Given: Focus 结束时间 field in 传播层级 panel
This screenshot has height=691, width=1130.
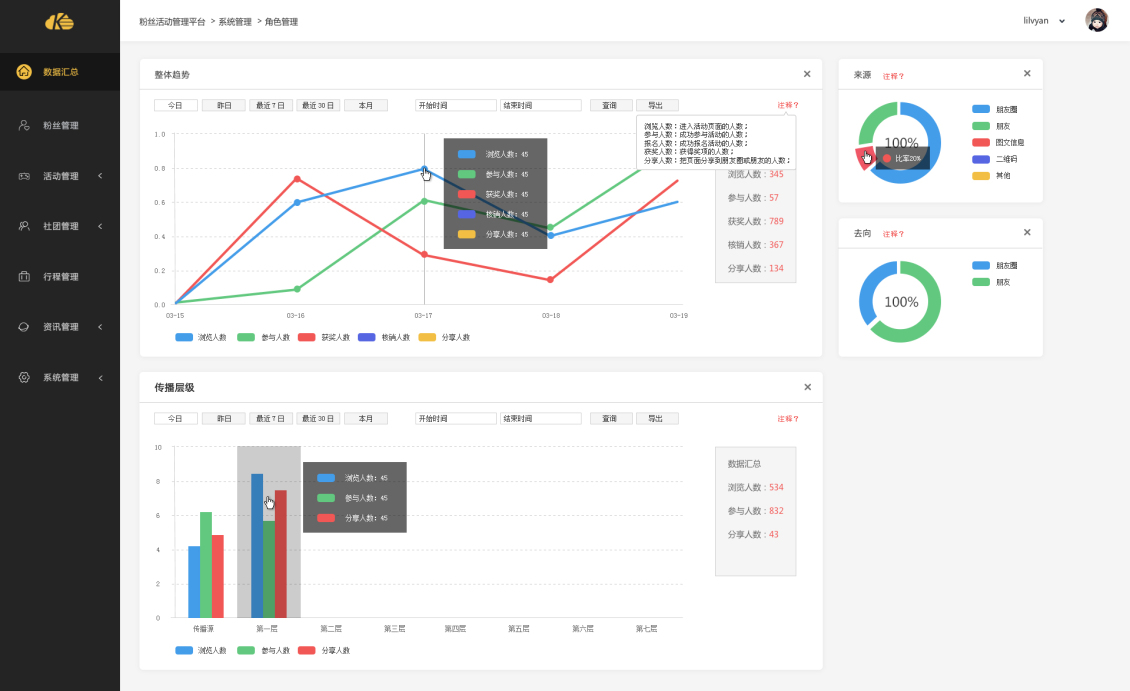Looking at the screenshot, I should [x=540, y=419].
